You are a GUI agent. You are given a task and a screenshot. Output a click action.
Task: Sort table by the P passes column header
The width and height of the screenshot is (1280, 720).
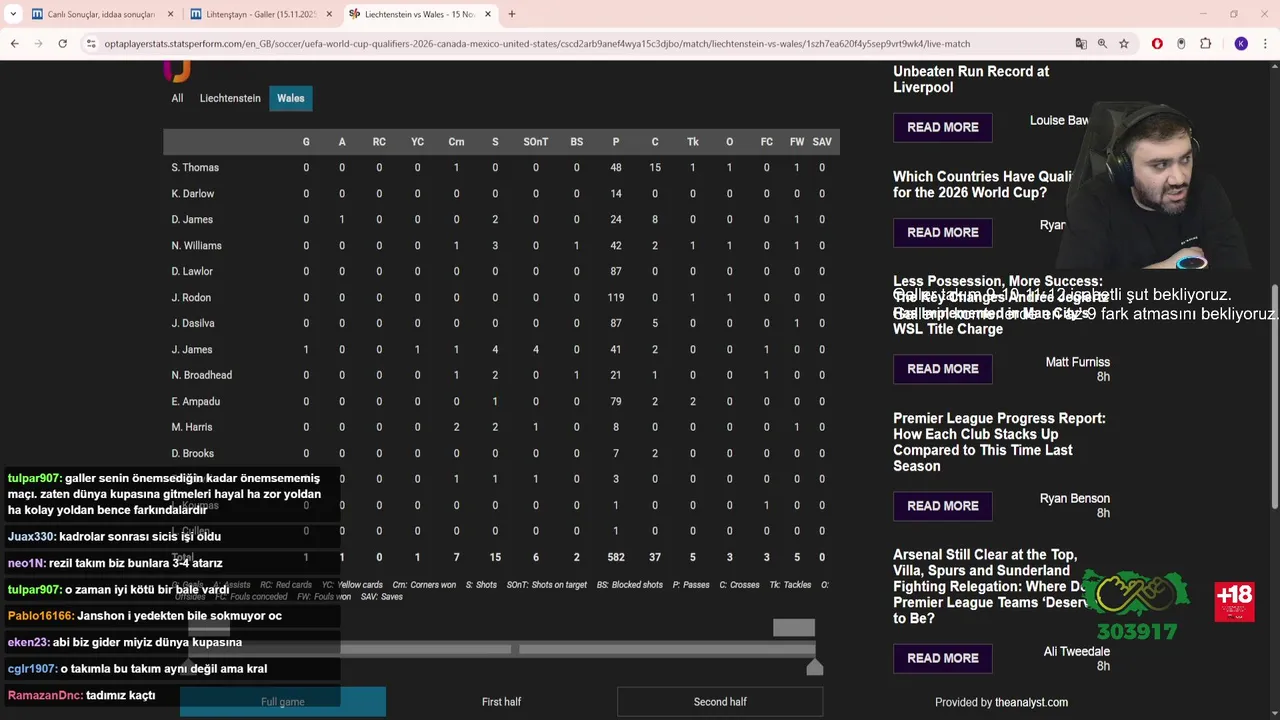pyautogui.click(x=616, y=142)
